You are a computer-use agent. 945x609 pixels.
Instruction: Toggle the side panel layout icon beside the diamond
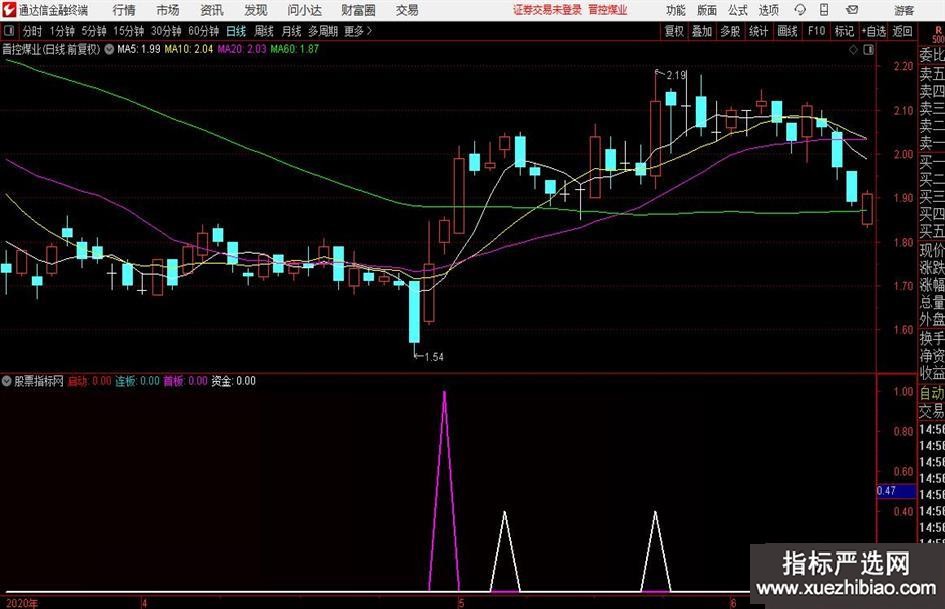tap(868, 50)
